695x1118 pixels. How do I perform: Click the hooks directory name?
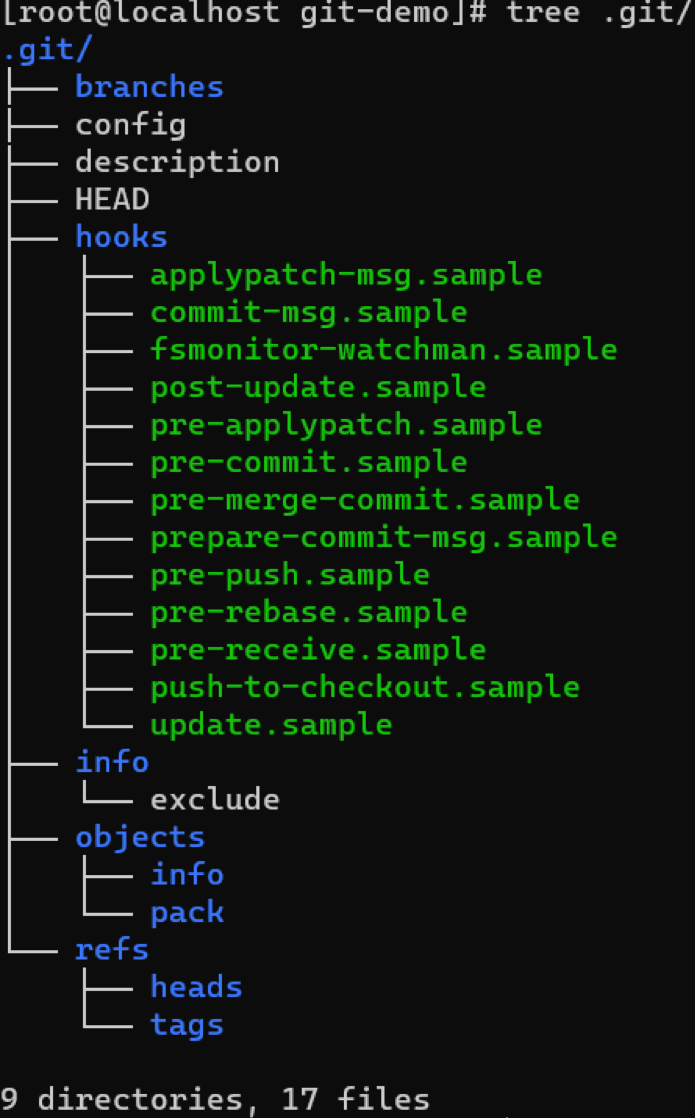coord(121,237)
